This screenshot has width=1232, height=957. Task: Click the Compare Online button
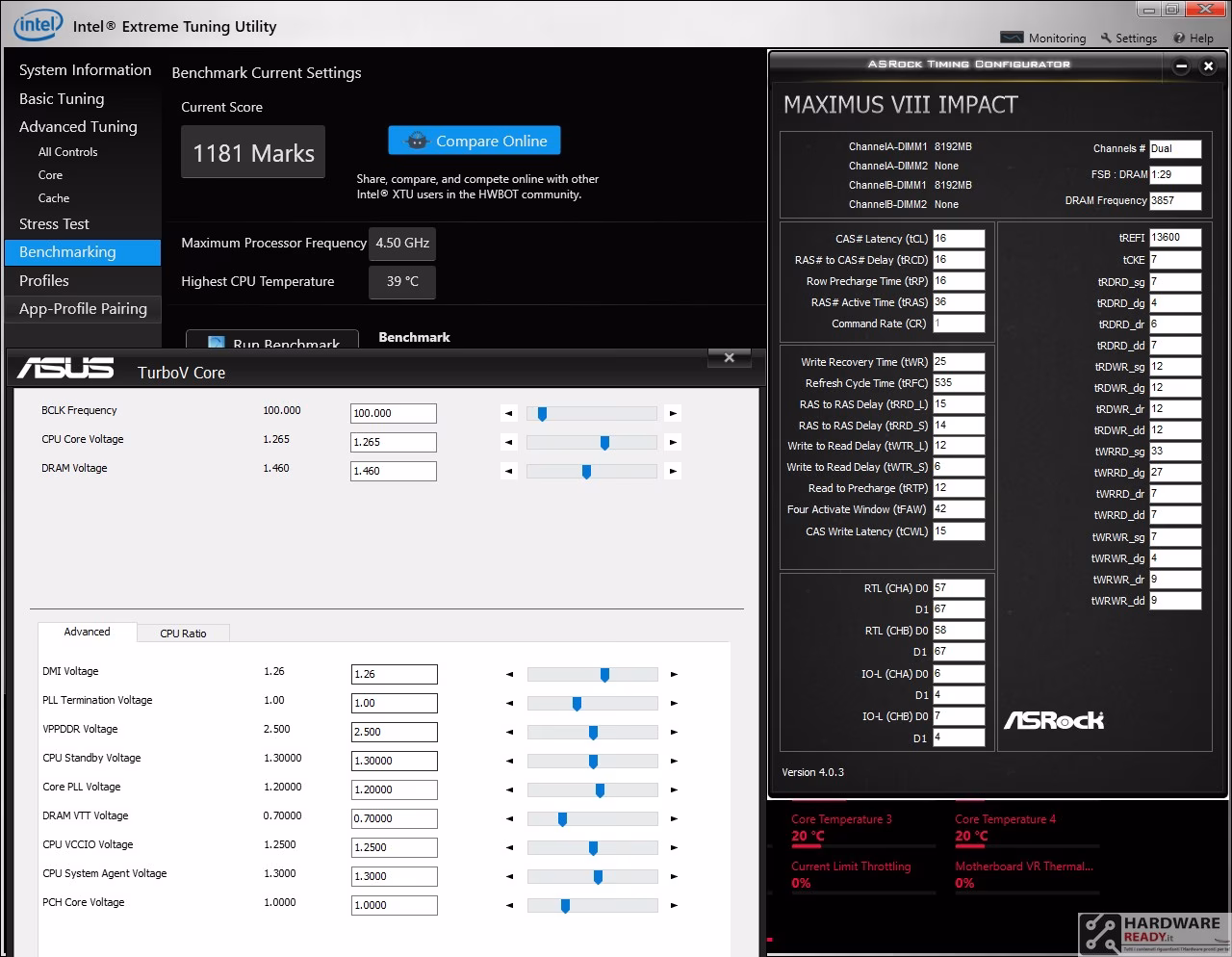pos(475,141)
